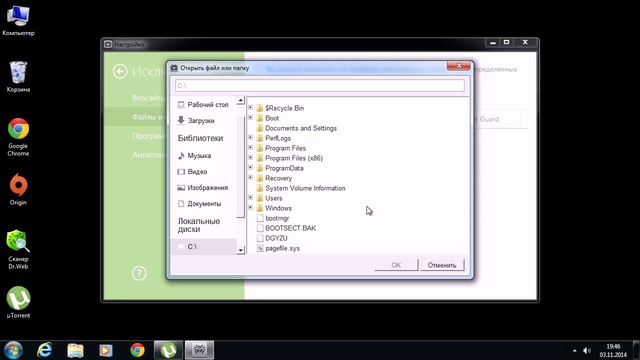This screenshot has width=640, height=360.
Task: Click the taskbar clock showing 19:46
Action: click(613, 351)
